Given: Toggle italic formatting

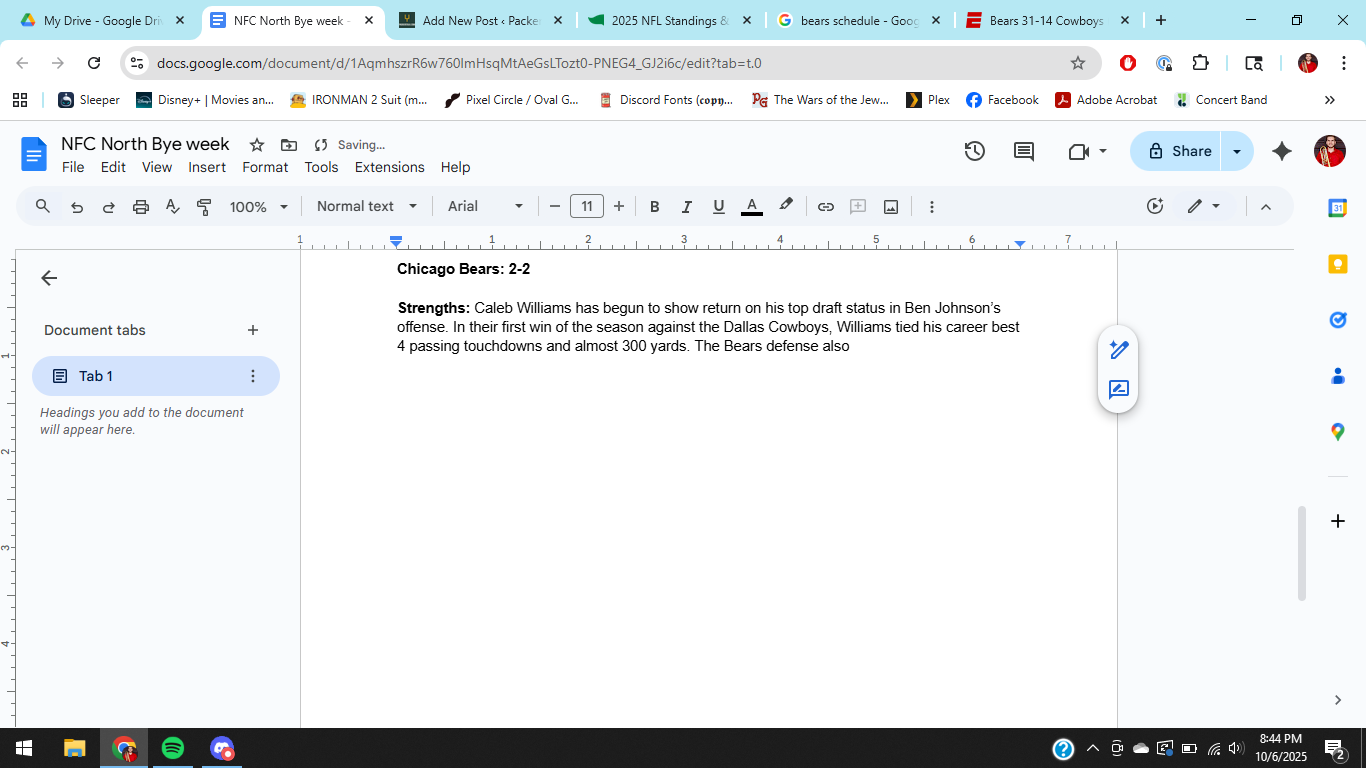Looking at the screenshot, I should [686, 207].
